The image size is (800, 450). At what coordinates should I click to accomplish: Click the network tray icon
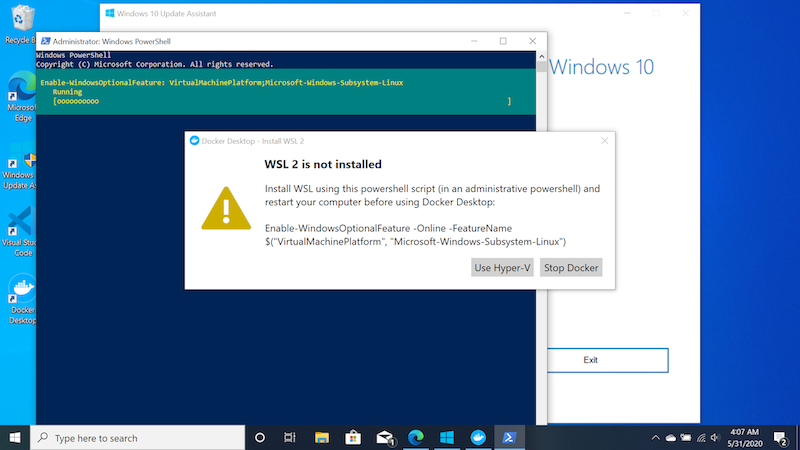click(x=702, y=438)
